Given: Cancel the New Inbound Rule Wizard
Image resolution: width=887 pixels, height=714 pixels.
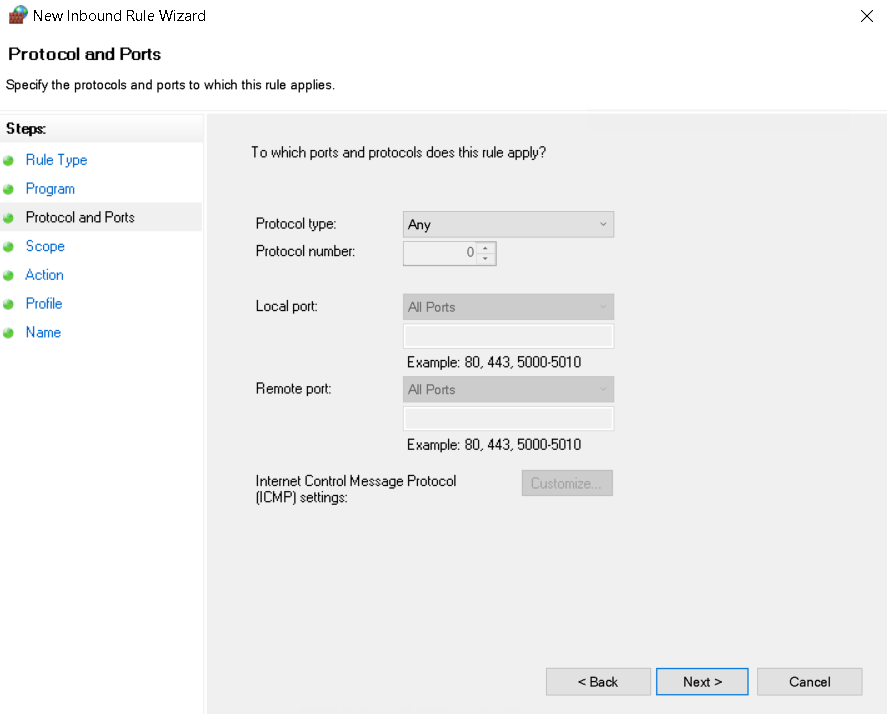Looking at the screenshot, I should point(809,682).
